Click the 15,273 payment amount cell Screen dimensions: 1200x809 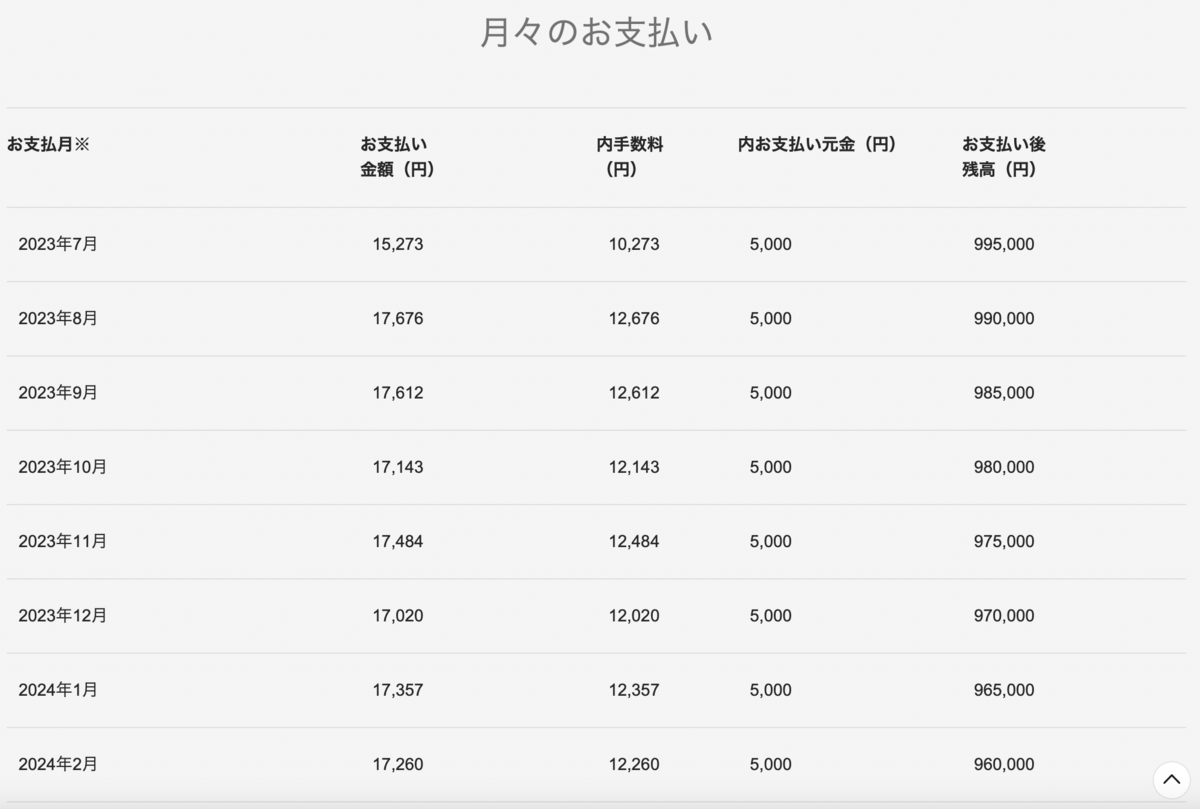coord(398,244)
